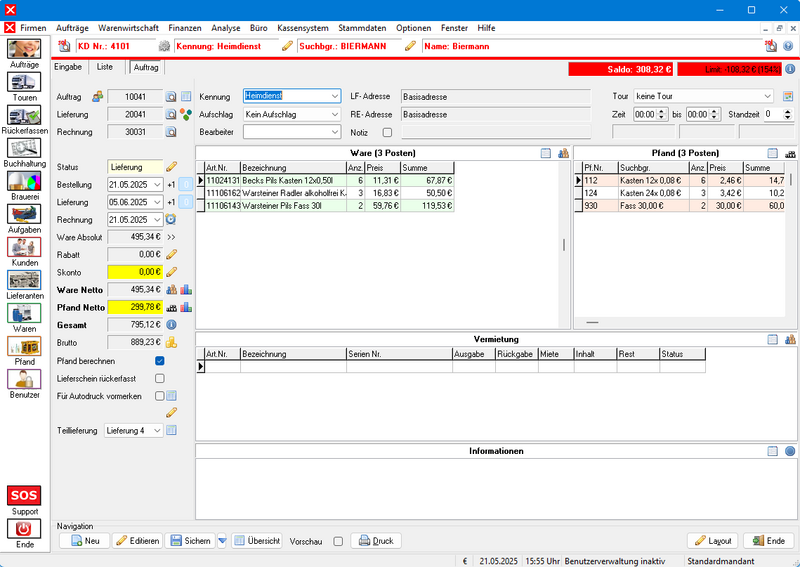Open the Aufschlag dropdown
Screen dimensions: 800x567
tap(334, 114)
